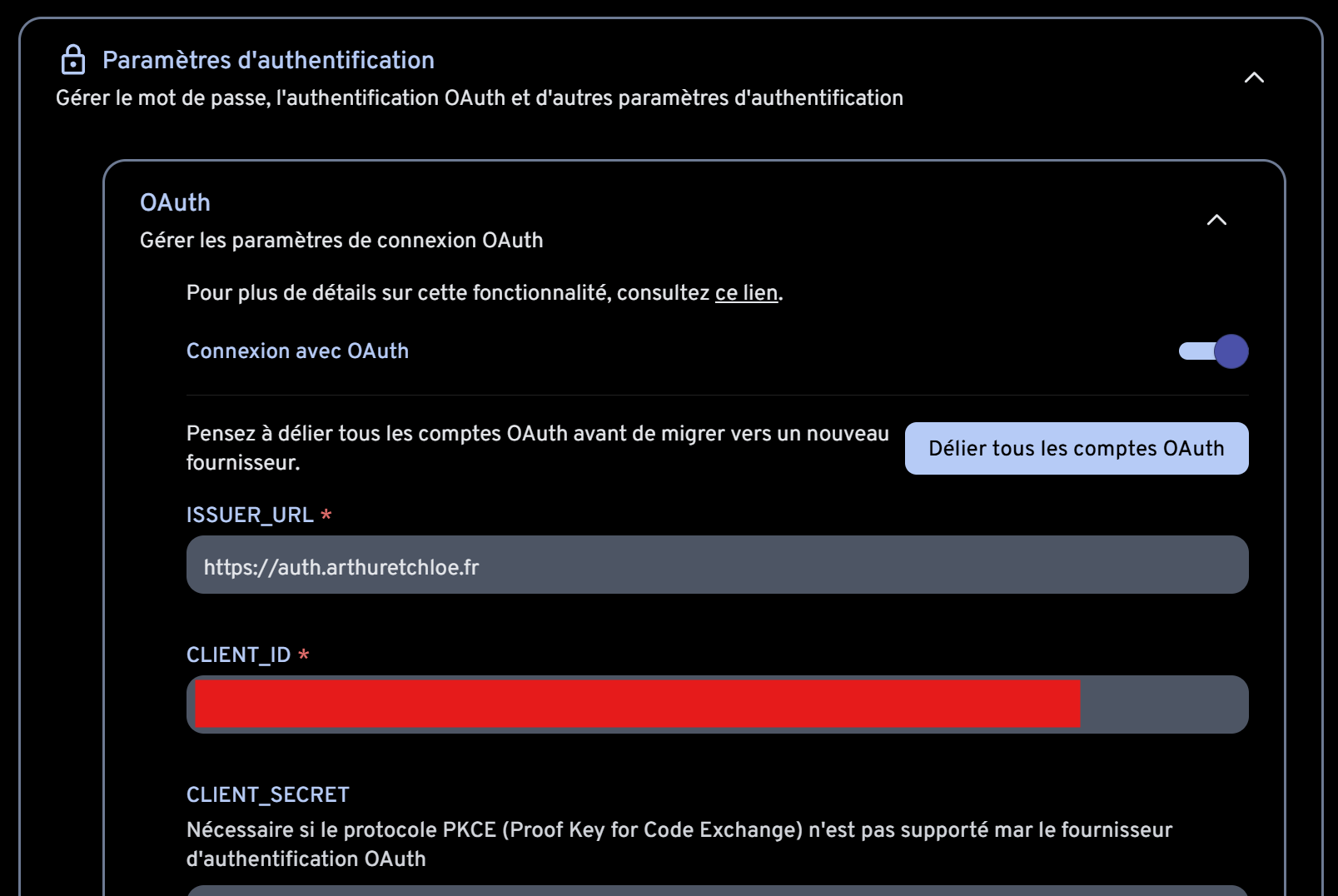Disable the Connexion avec OAuth switch
The width and height of the screenshot is (1338, 896).
[1213, 351]
